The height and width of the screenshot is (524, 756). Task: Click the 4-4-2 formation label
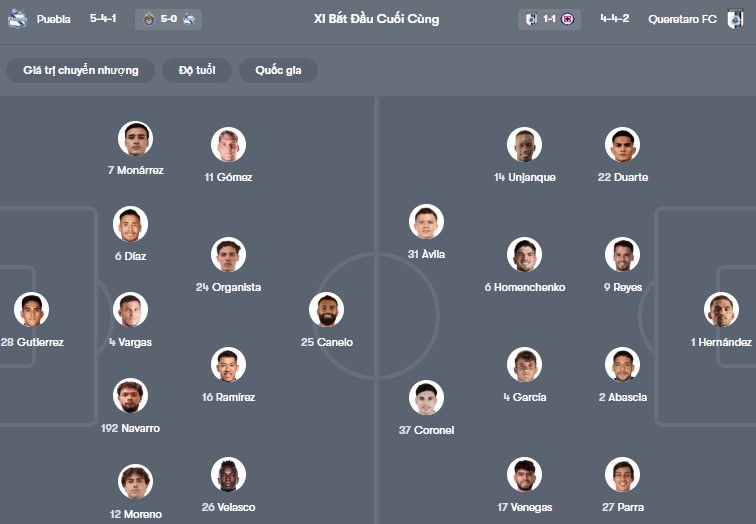614,19
